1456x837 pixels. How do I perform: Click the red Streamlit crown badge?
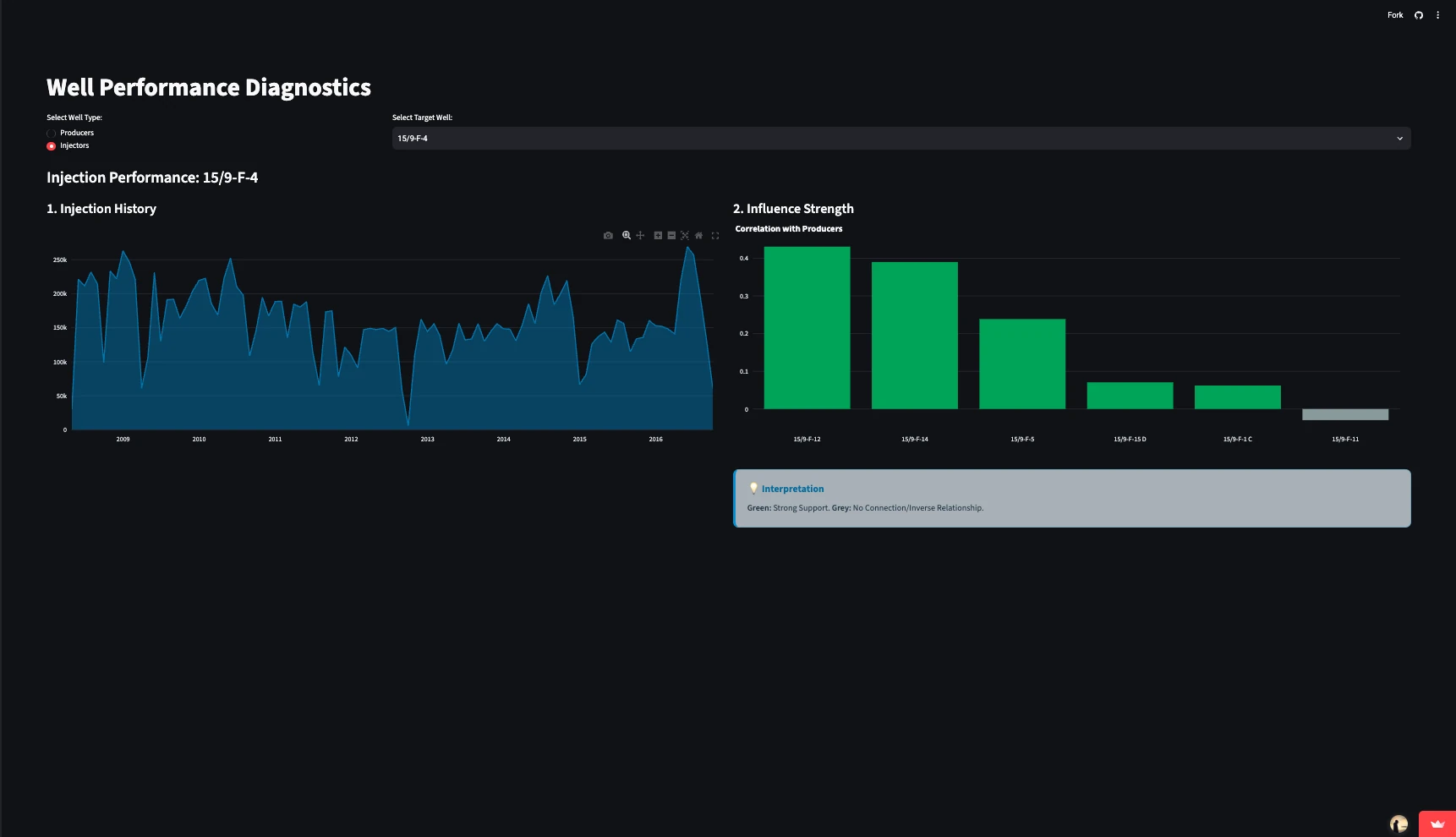coord(1437,823)
